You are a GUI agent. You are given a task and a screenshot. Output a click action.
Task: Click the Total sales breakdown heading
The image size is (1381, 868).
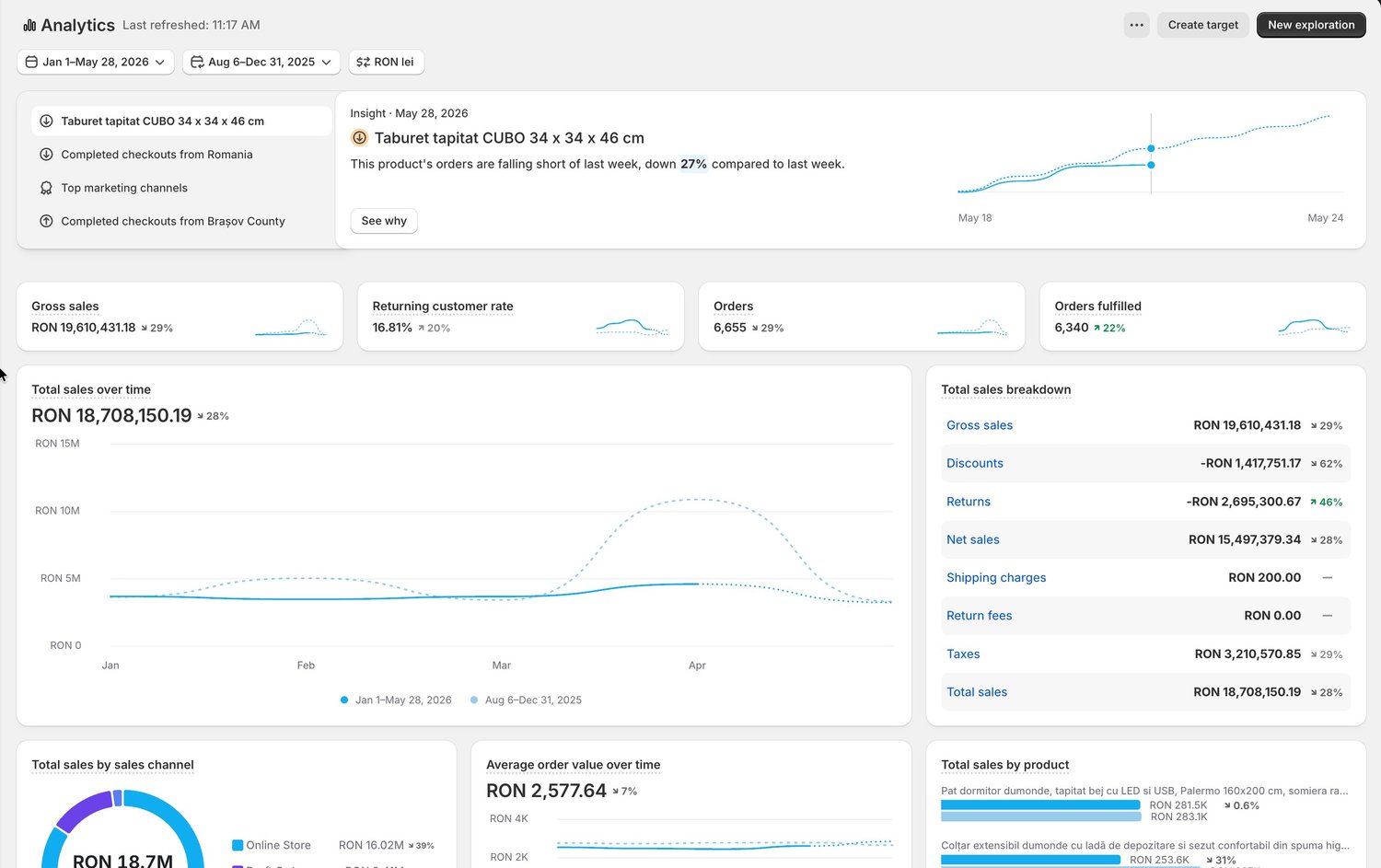coord(1005,389)
